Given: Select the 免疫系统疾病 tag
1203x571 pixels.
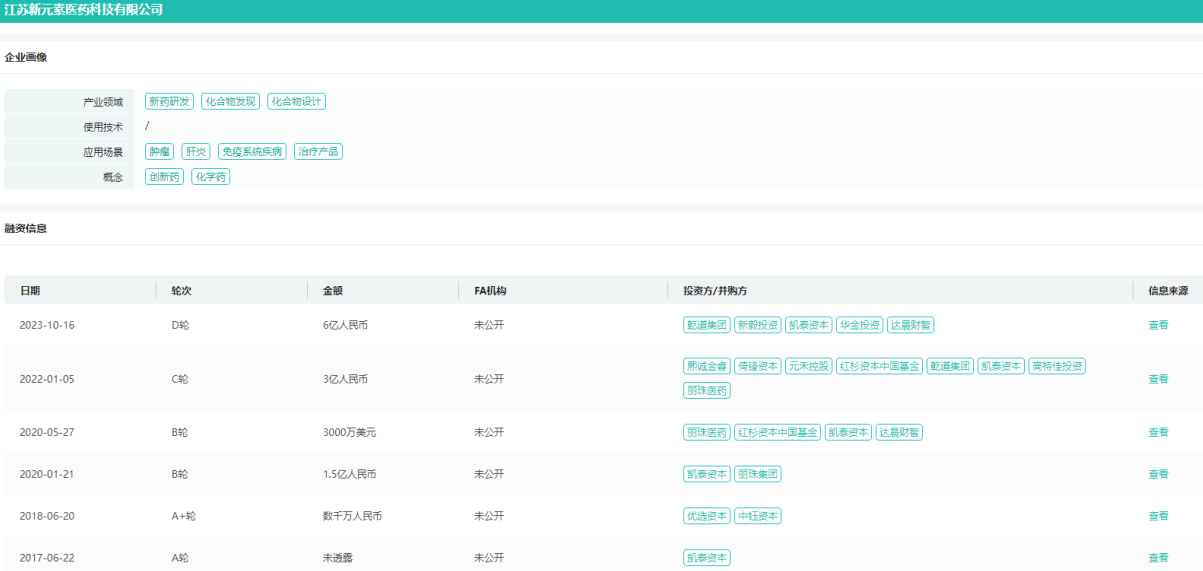Looking at the screenshot, I should (x=253, y=152).
